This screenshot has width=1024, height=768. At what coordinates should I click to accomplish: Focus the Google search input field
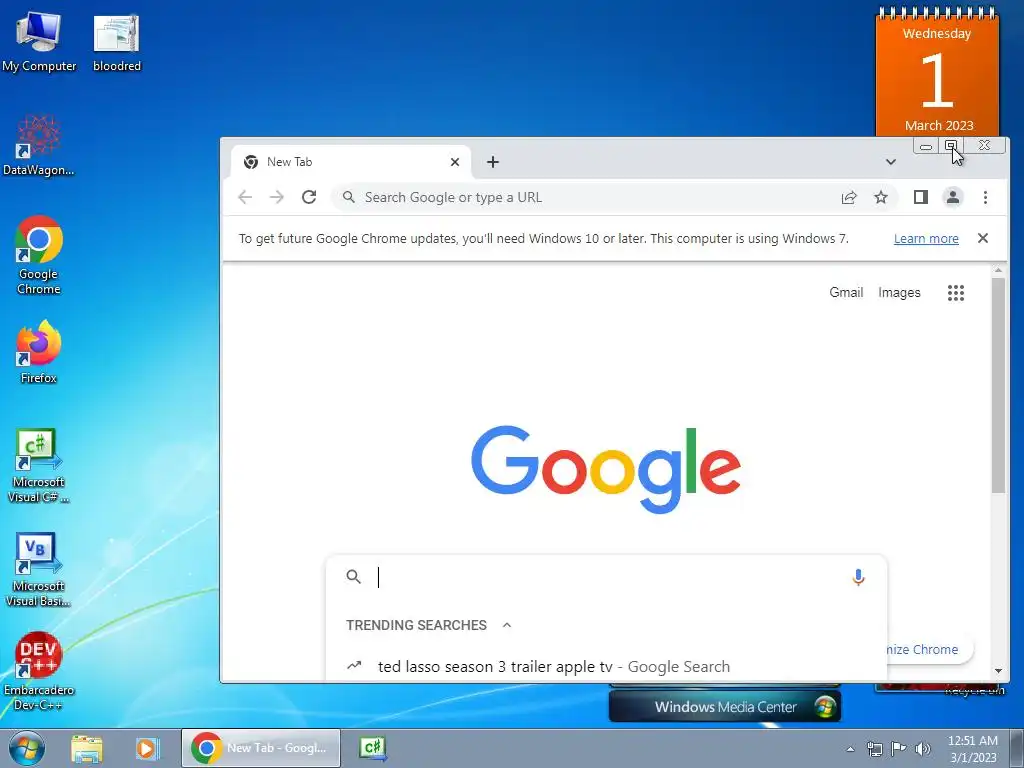607,577
